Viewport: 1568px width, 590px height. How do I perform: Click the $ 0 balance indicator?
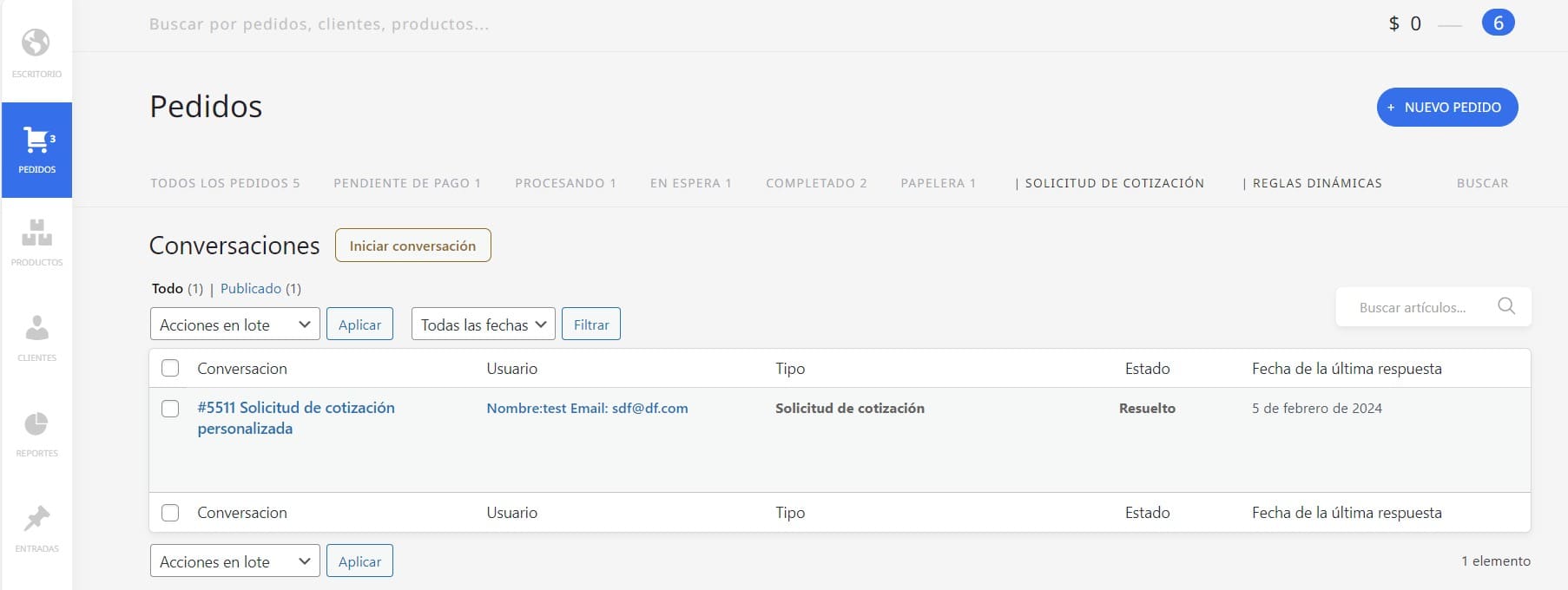(x=1405, y=23)
